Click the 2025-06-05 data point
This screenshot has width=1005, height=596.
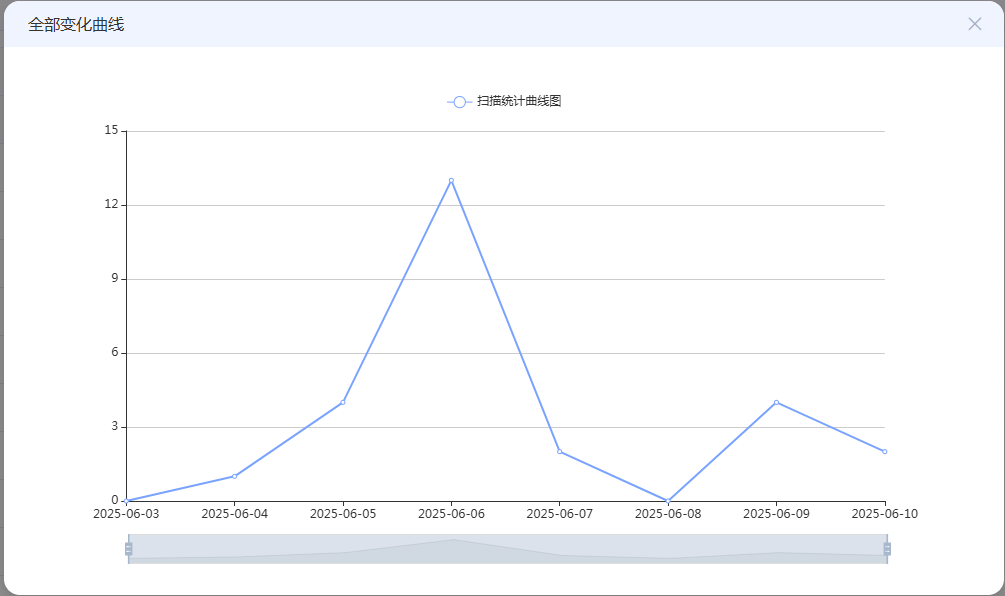tap(343, 402)
